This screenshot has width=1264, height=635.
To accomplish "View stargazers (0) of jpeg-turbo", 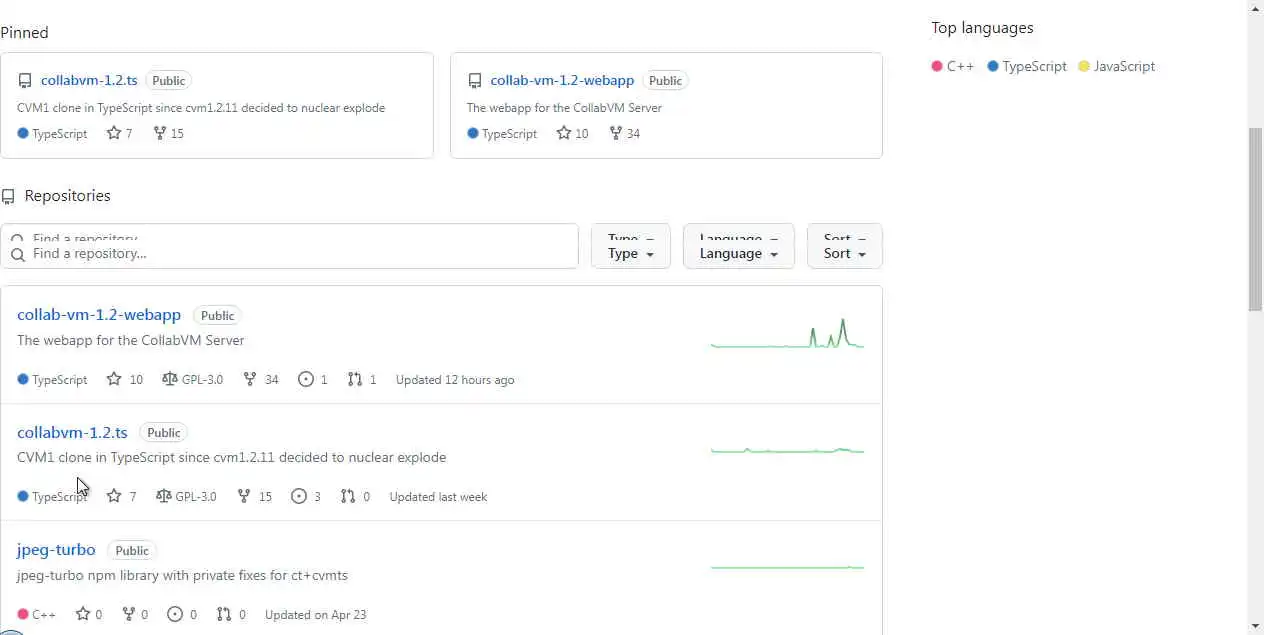I will (89, 614).
